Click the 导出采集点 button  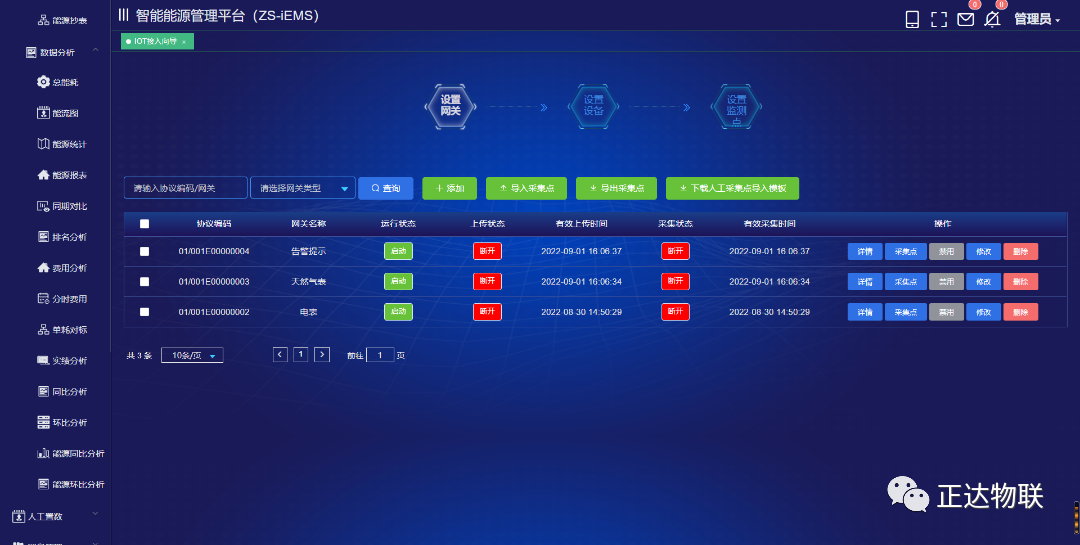tap(616, 188)
